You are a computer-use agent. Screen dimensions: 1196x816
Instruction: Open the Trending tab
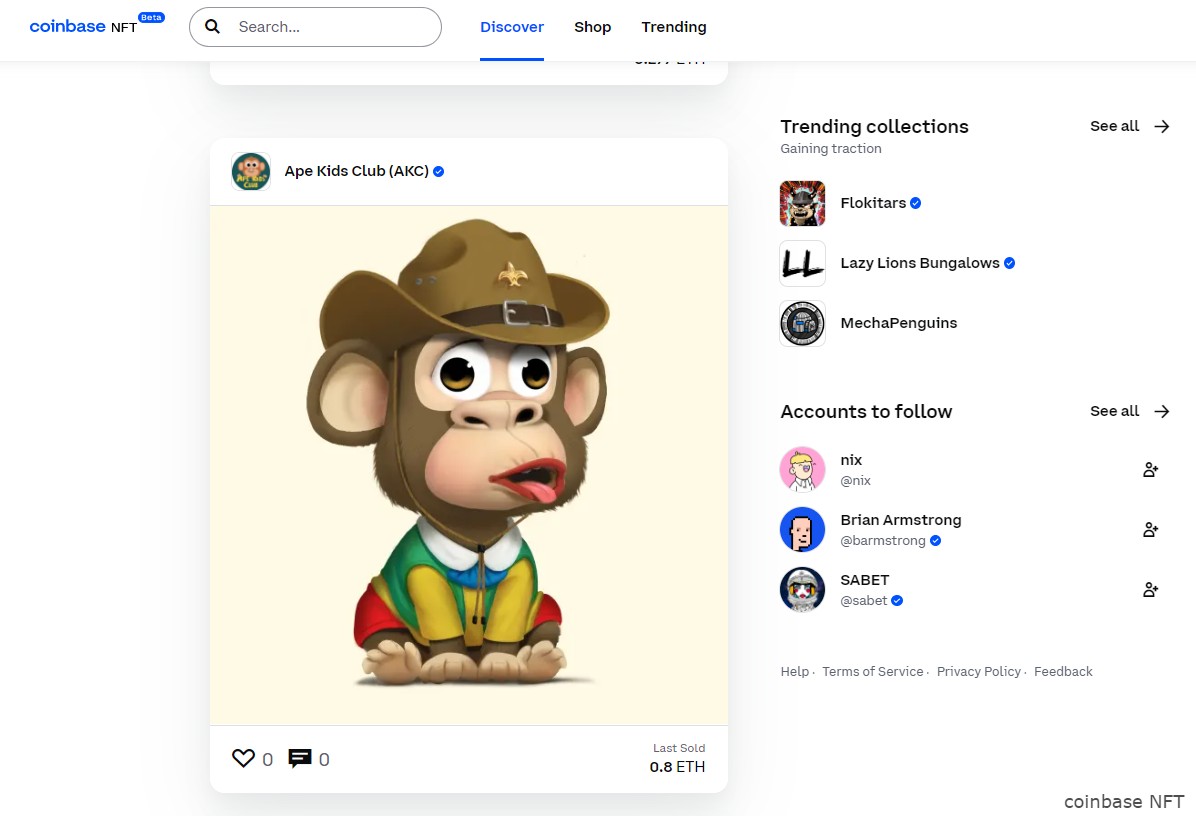click(673, 27)
